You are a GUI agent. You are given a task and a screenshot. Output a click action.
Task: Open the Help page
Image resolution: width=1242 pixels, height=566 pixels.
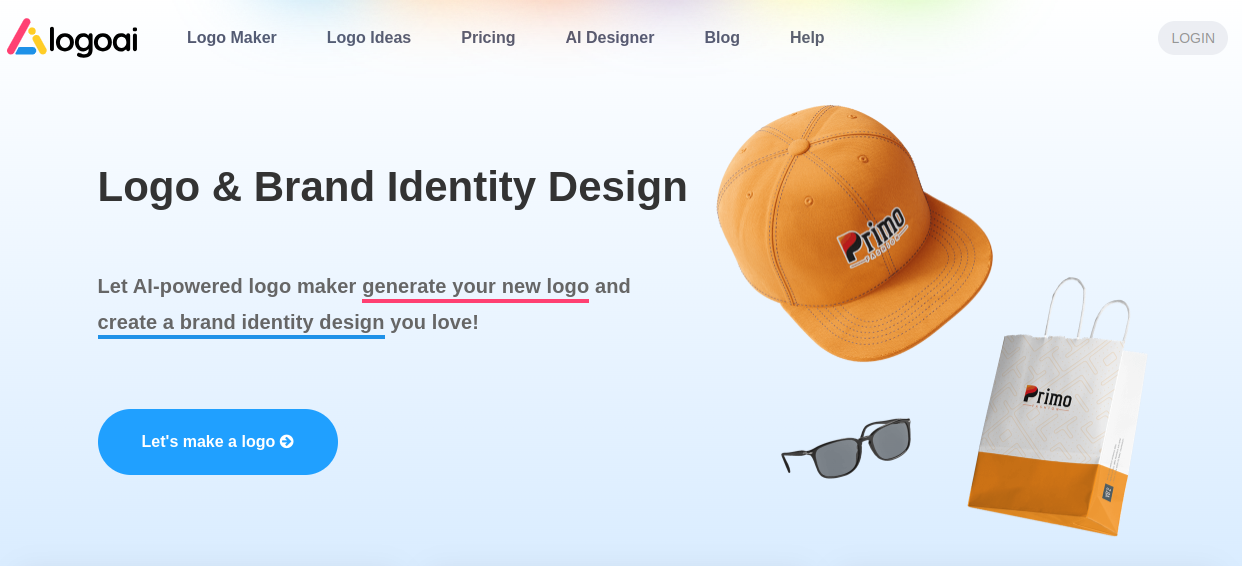pyautogui.click(x=806, y=38)
